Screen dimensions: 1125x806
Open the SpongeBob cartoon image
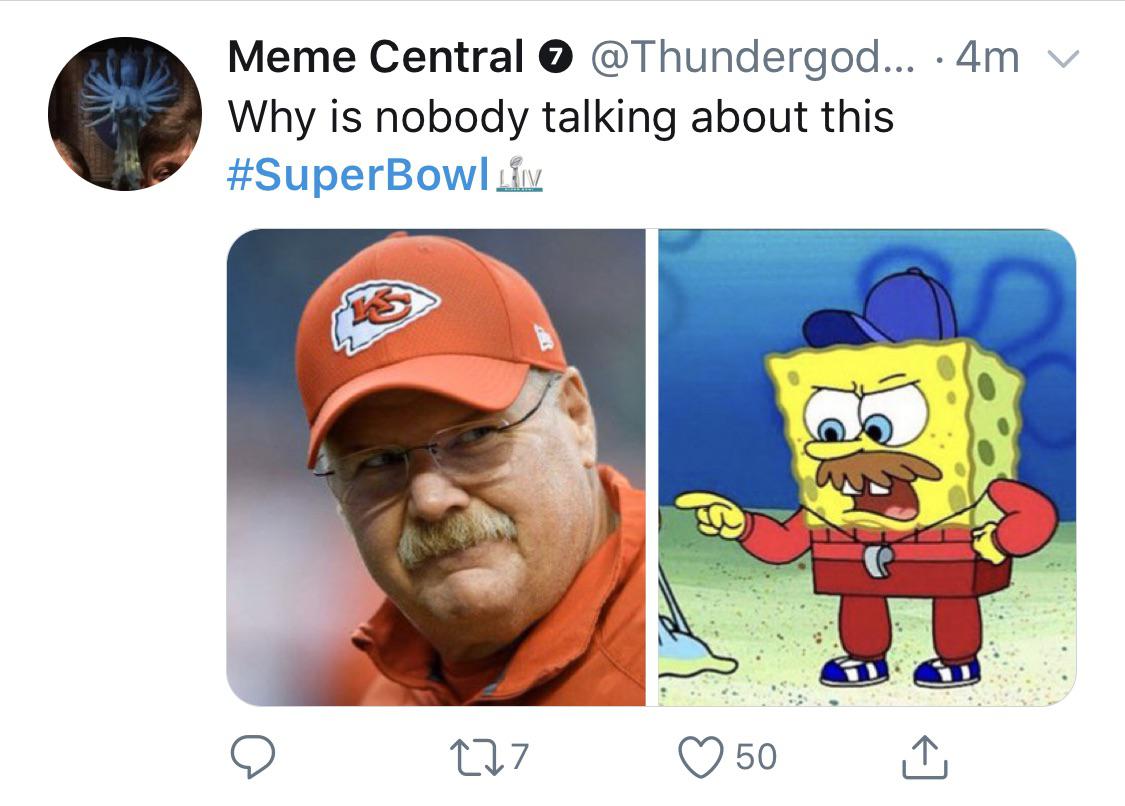click(867, 467)
